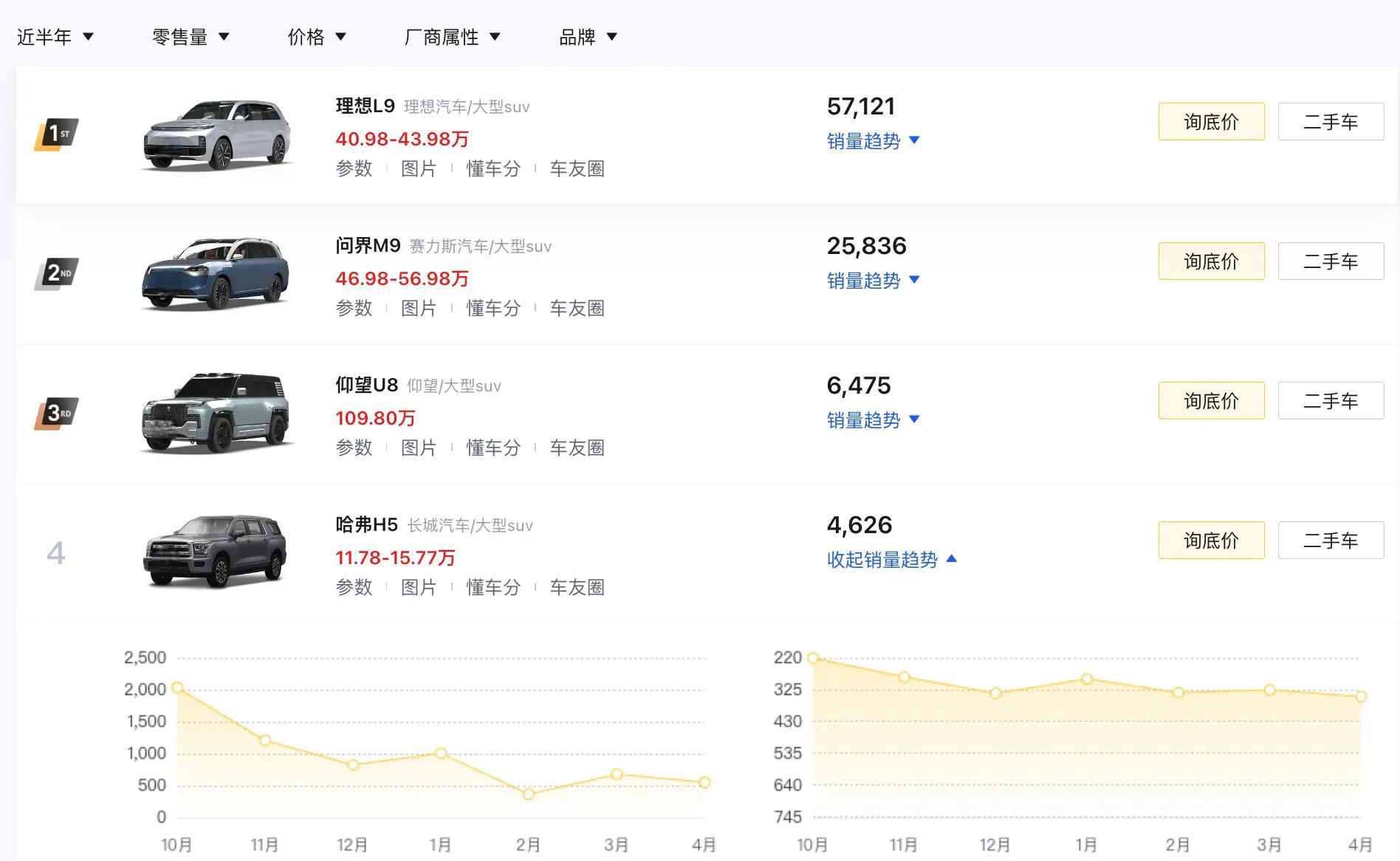The height and width of the screenshot is (861, 1400).
Task: Open 图片 link under 仰望U8
Action: point(419,448)
